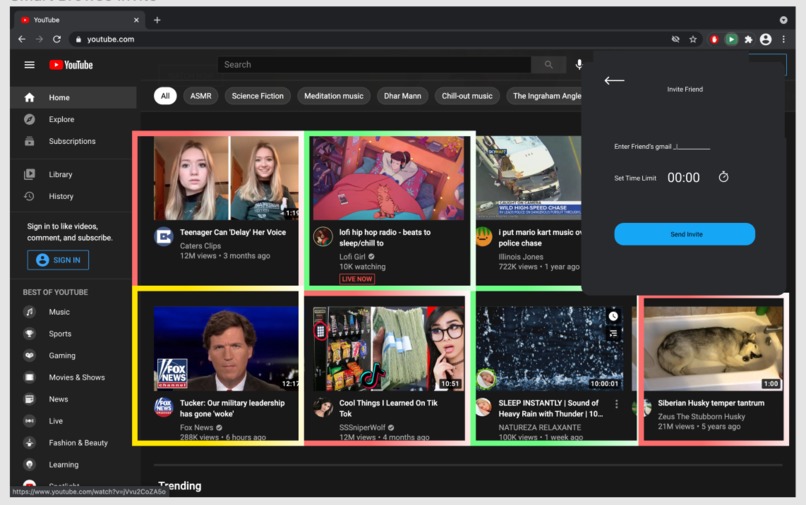Reload the page with refresh icon

pyautogui.click(x=57, y=39)
